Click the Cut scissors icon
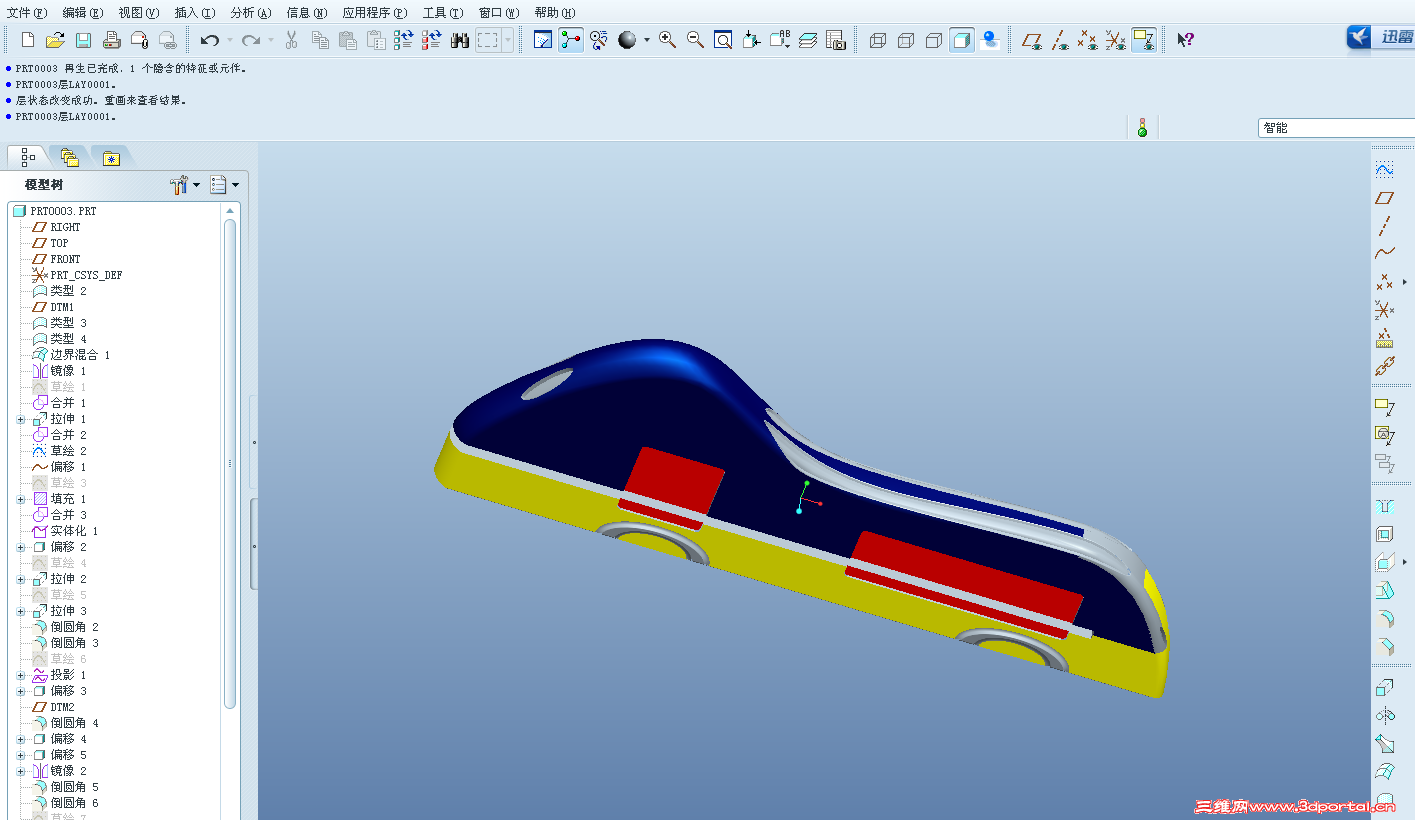 pyautogui.click(x=292, y=40)
